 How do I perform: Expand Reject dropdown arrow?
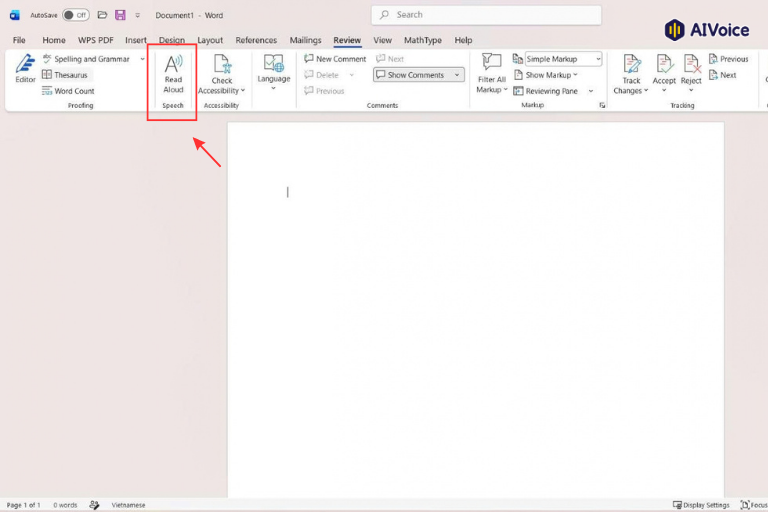[x=691, y=90]
